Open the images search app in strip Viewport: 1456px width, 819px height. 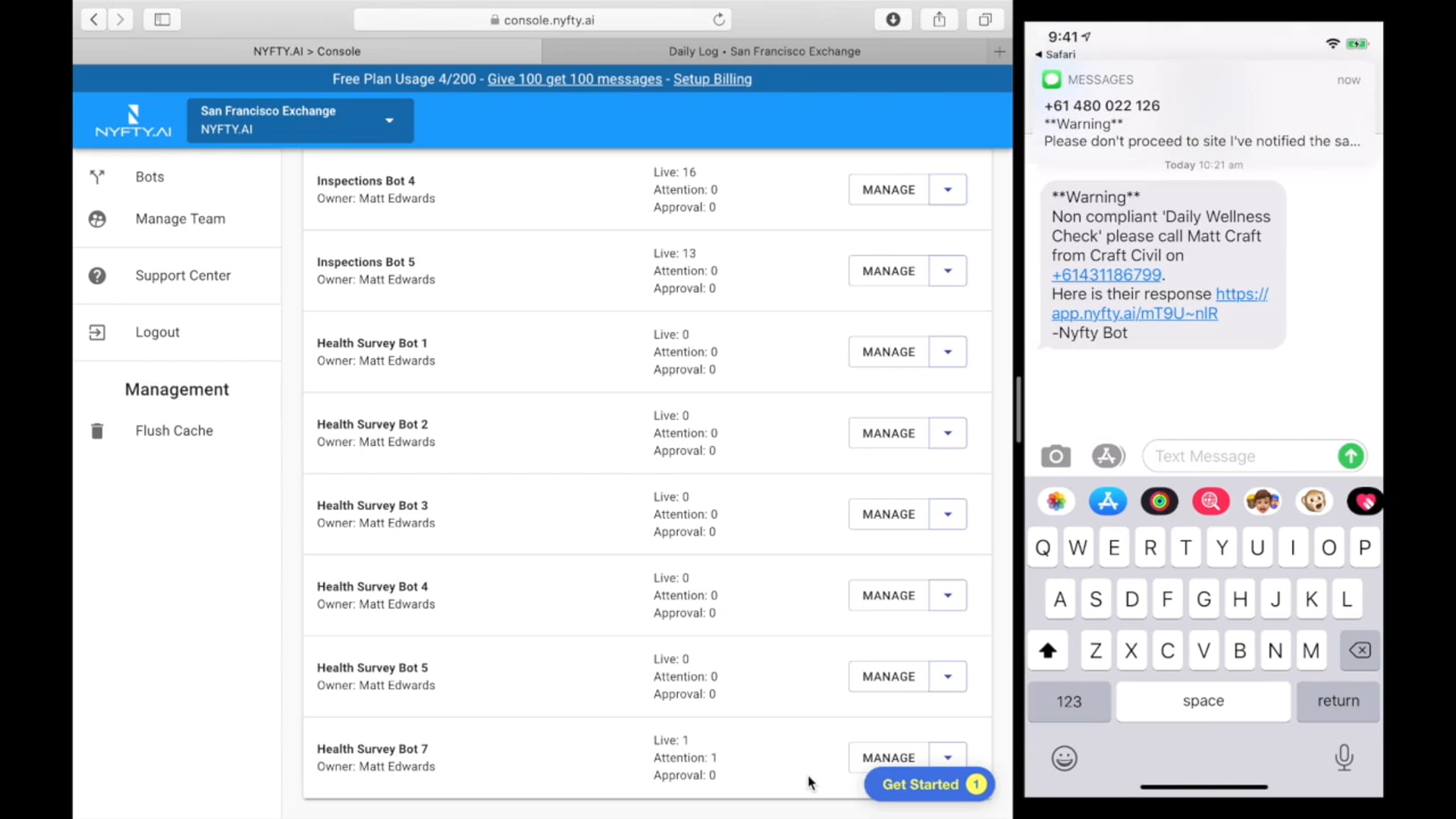[x=1211, y=501]
